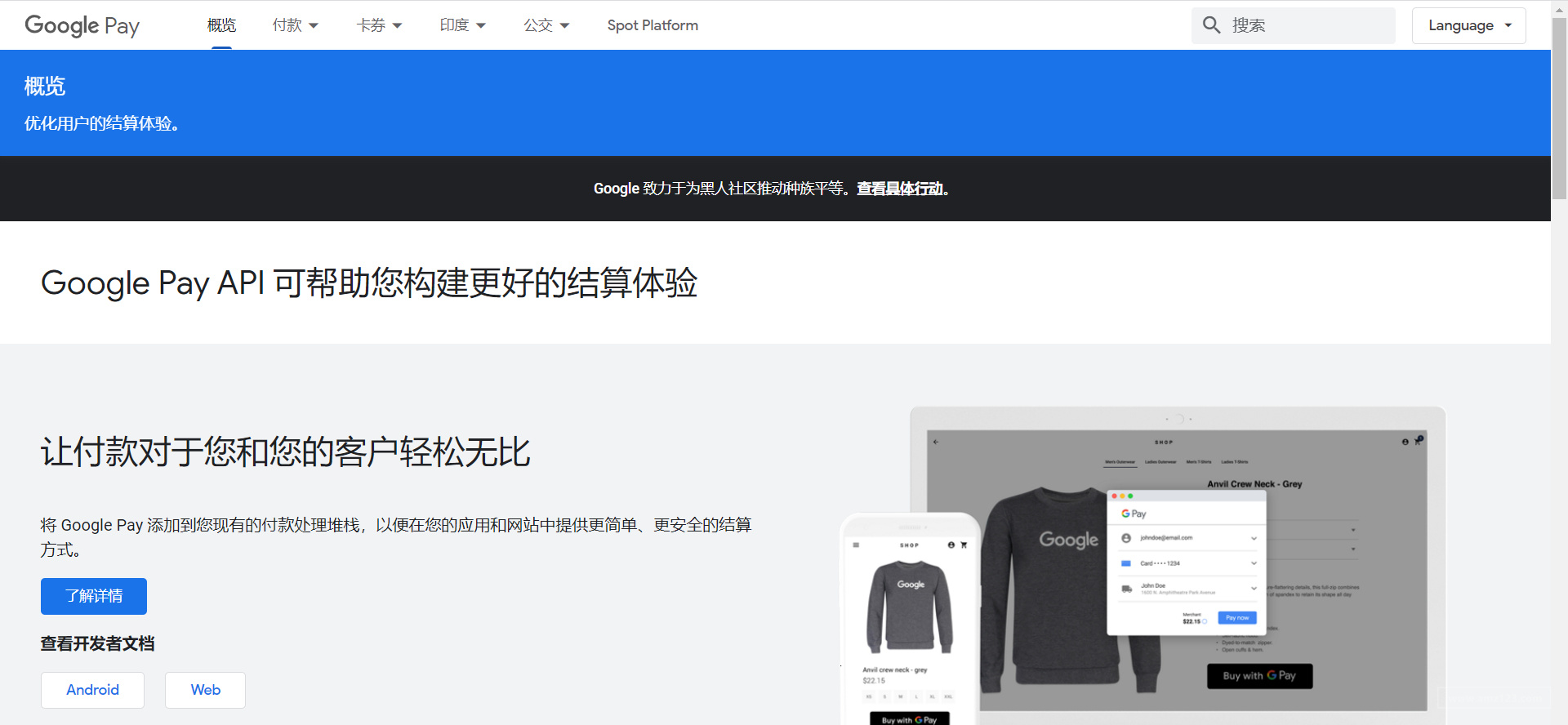
Task: Click the blue banner 概览 heading
Action: point(45,86)
